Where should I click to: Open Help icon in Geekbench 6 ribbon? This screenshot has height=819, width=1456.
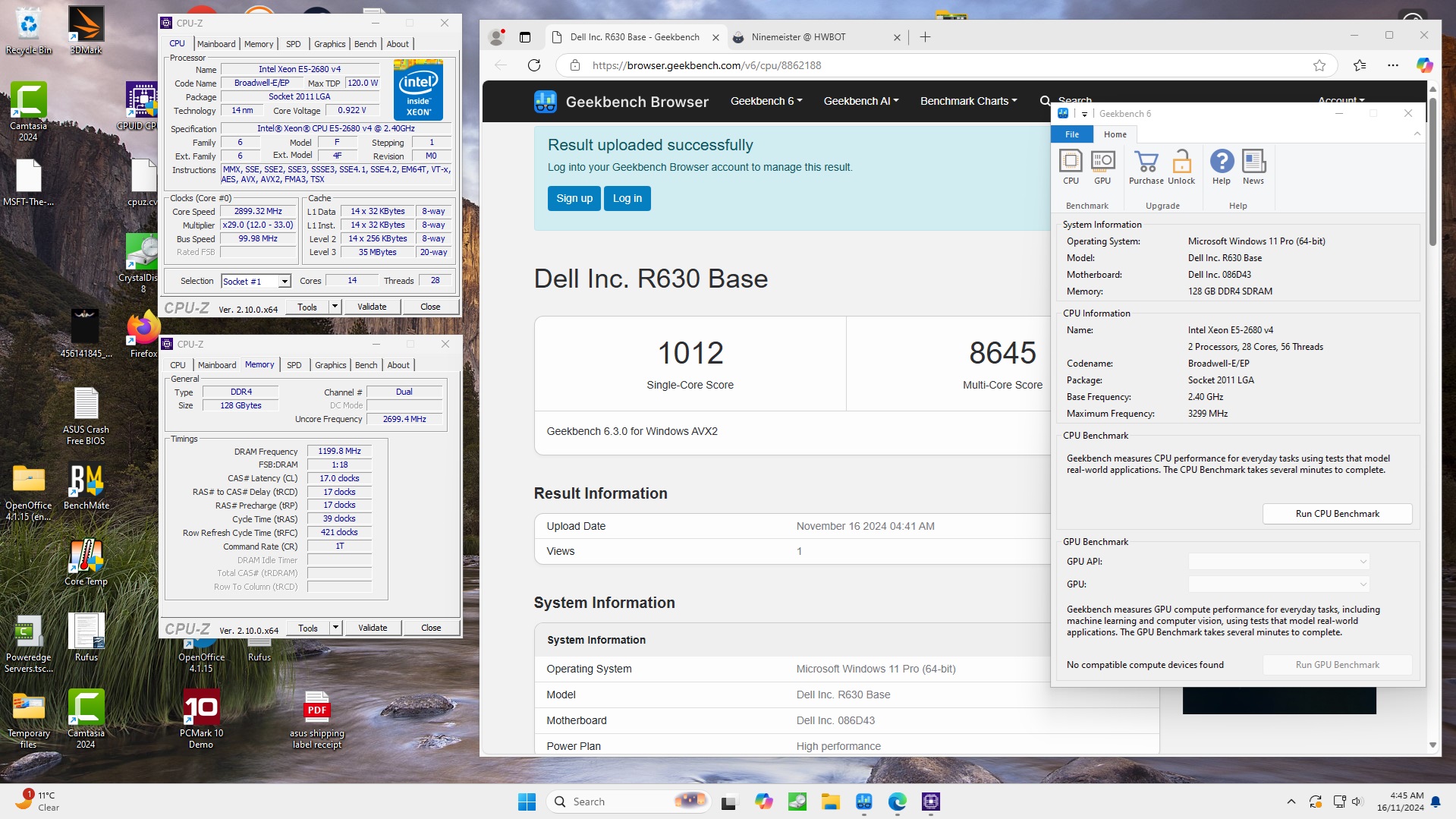point(1222,167)
